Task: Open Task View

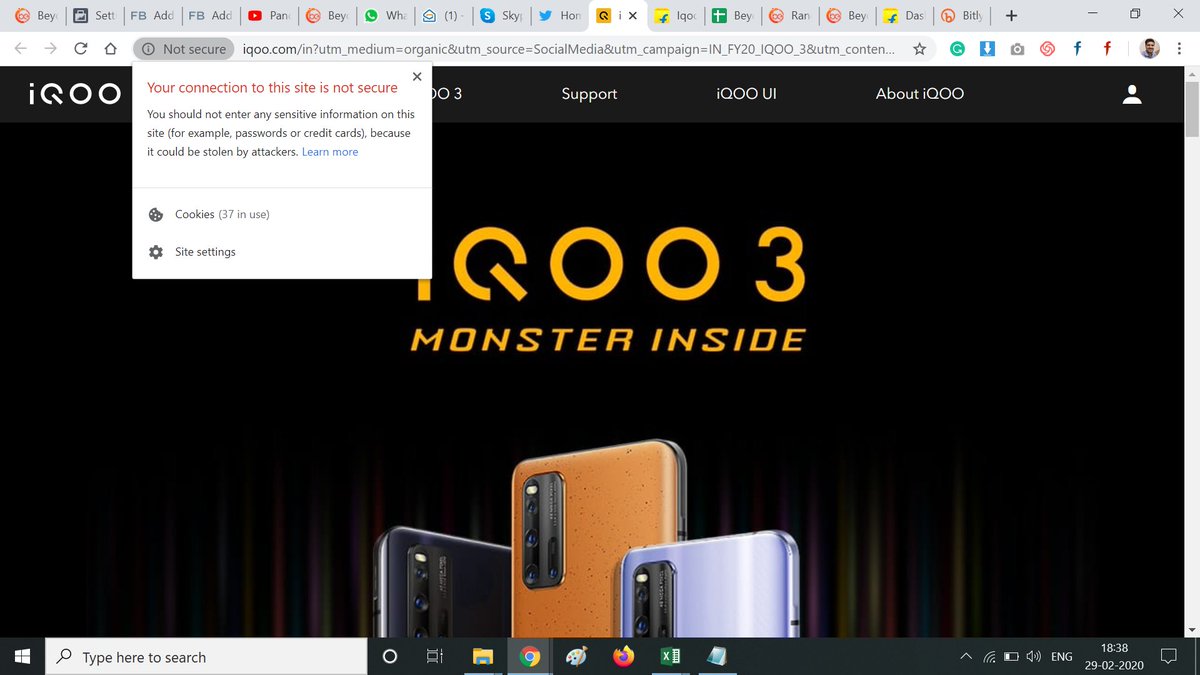Action: click(435, 657)
